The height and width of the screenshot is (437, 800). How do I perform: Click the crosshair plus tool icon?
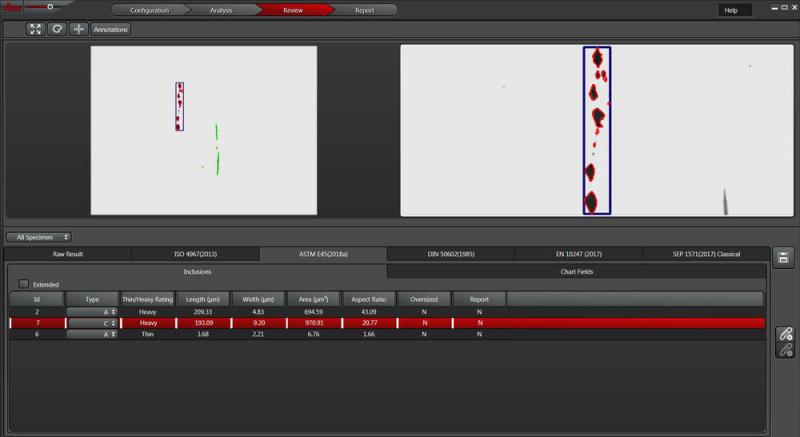pos(78,30)
